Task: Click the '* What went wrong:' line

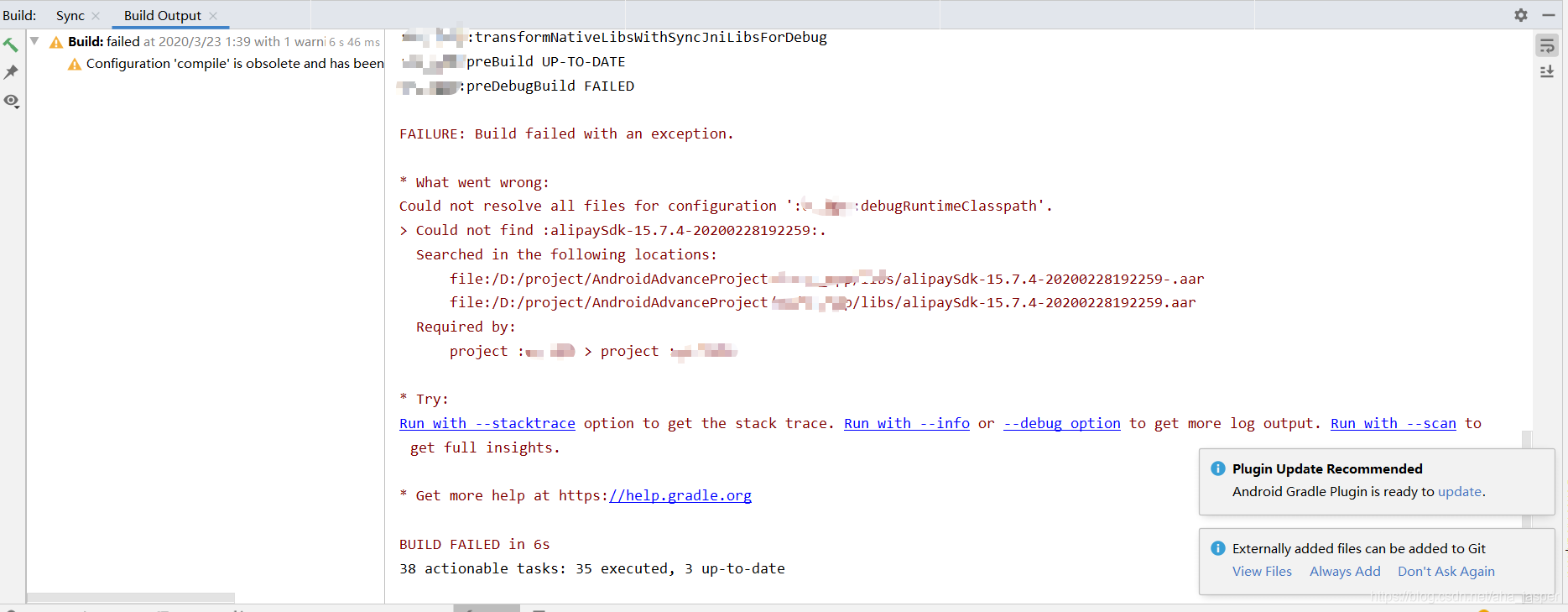Action: coord(474,182)
